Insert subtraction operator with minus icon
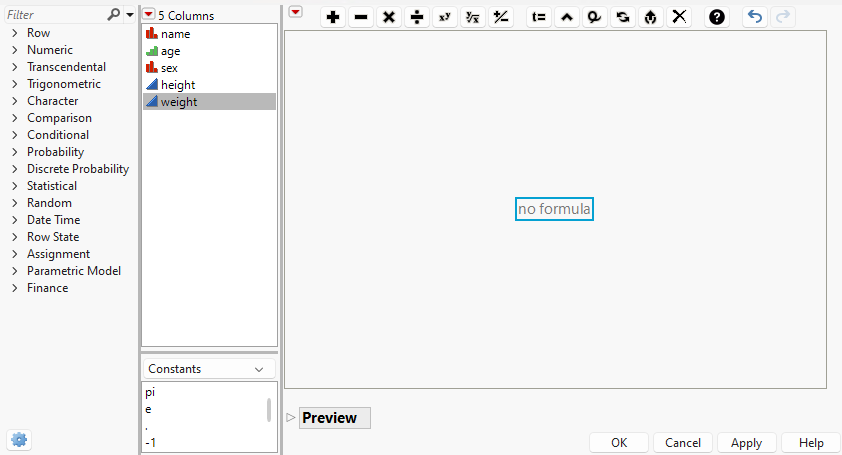Screen dimensions: 842x455 tap(361, 17)
